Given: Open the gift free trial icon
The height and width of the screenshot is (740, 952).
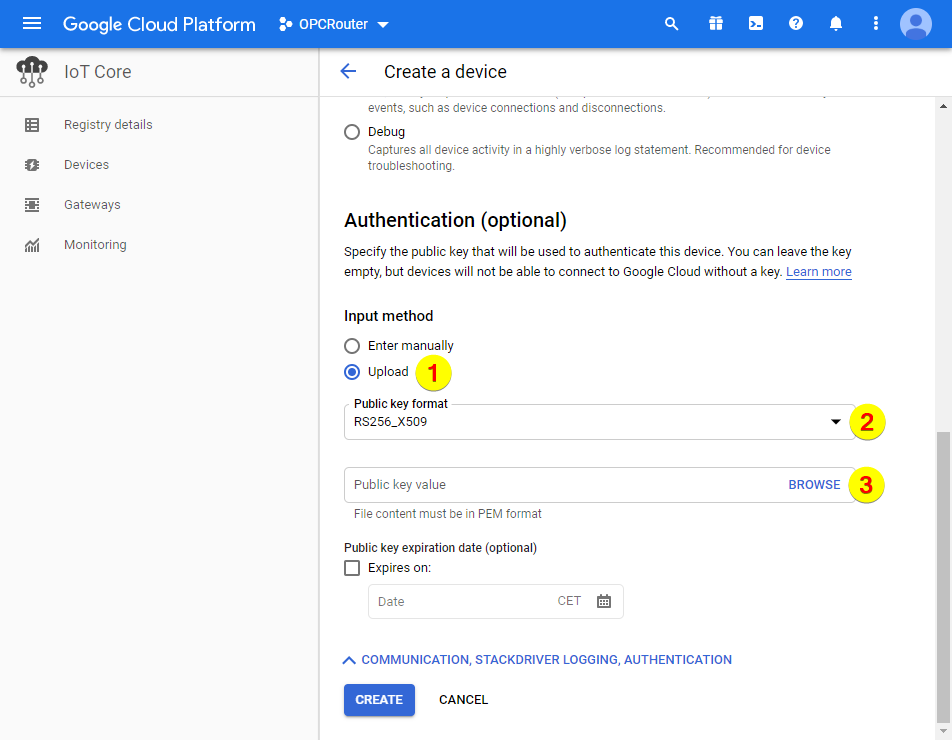Looking at the screenshot, I should pyautogui.click(x=715, y=24).
